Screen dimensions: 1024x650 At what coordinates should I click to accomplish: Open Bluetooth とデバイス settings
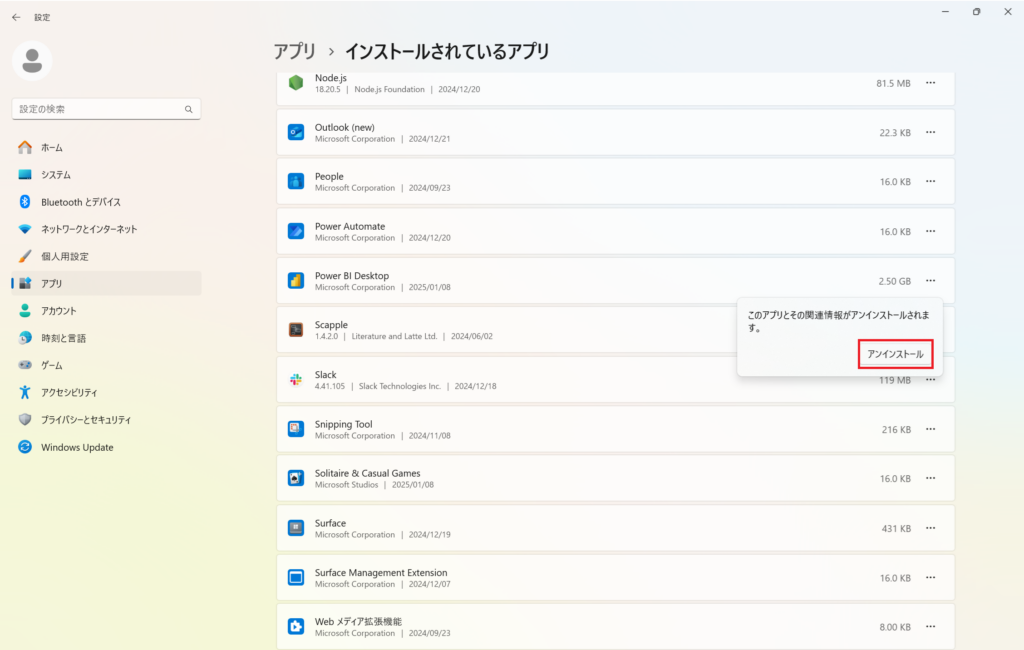click(106, 202)
